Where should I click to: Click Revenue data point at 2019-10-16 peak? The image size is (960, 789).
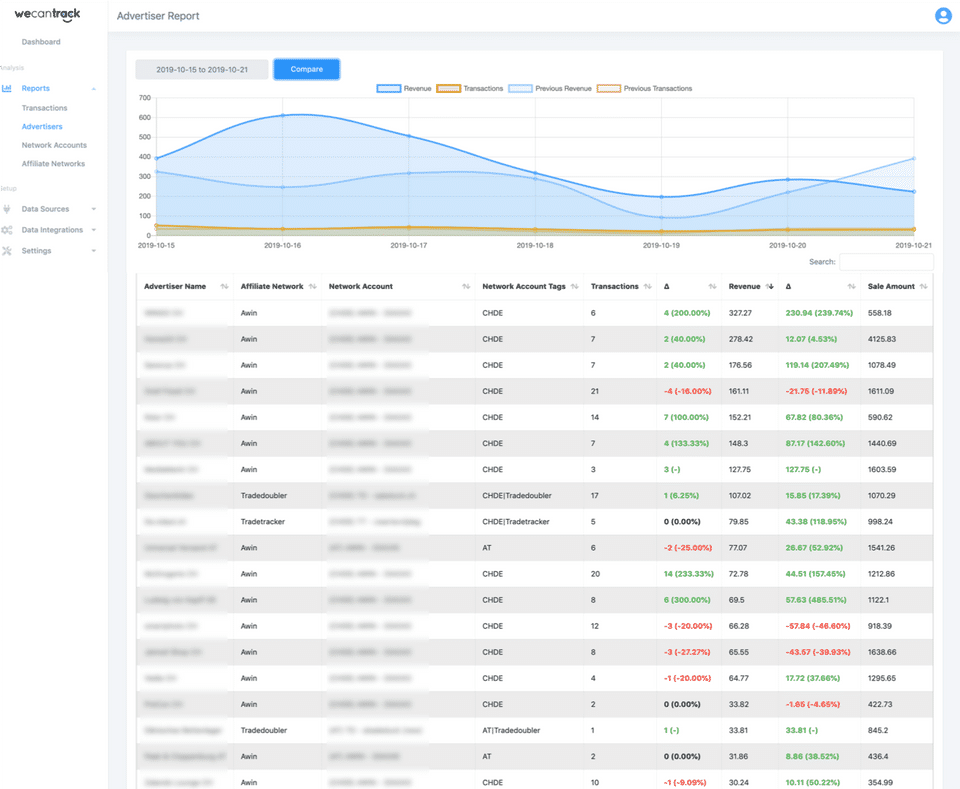(x=282, y=115)
